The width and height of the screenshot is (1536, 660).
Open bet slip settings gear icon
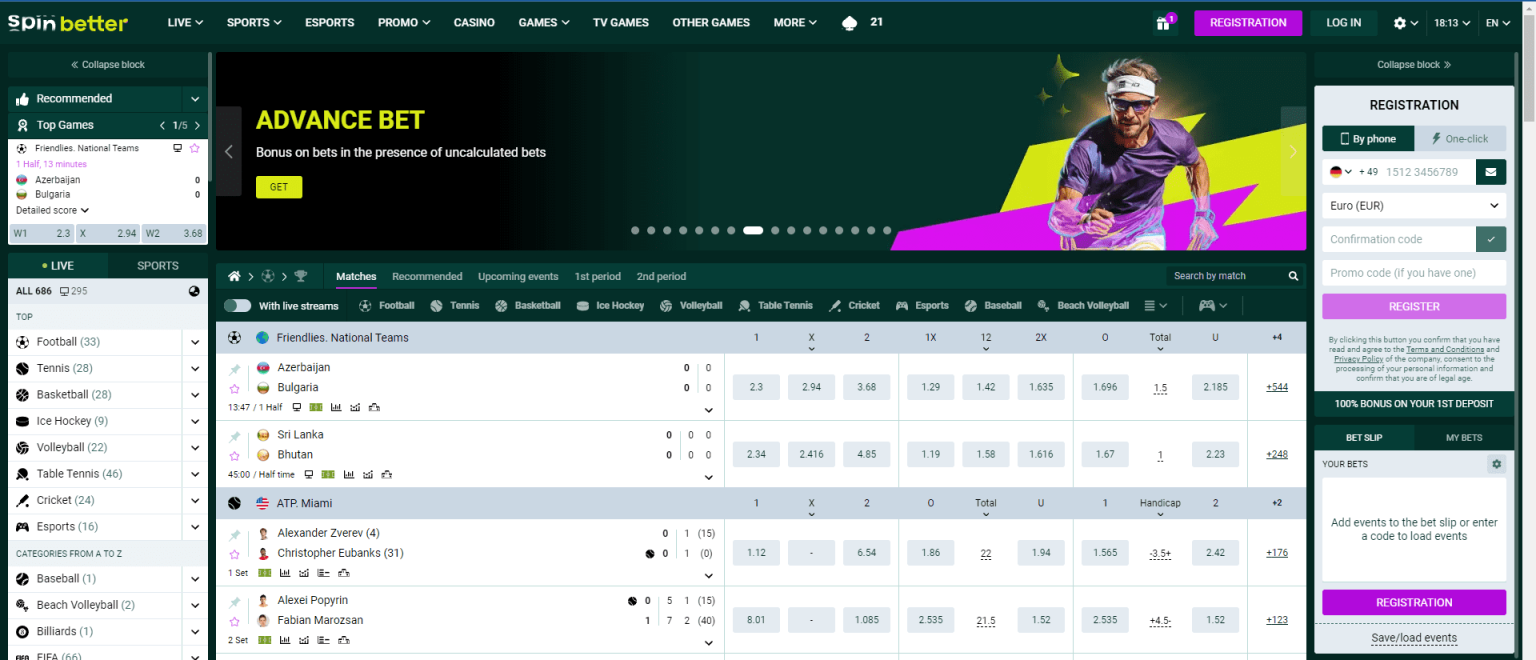(x=1496, y=464)
